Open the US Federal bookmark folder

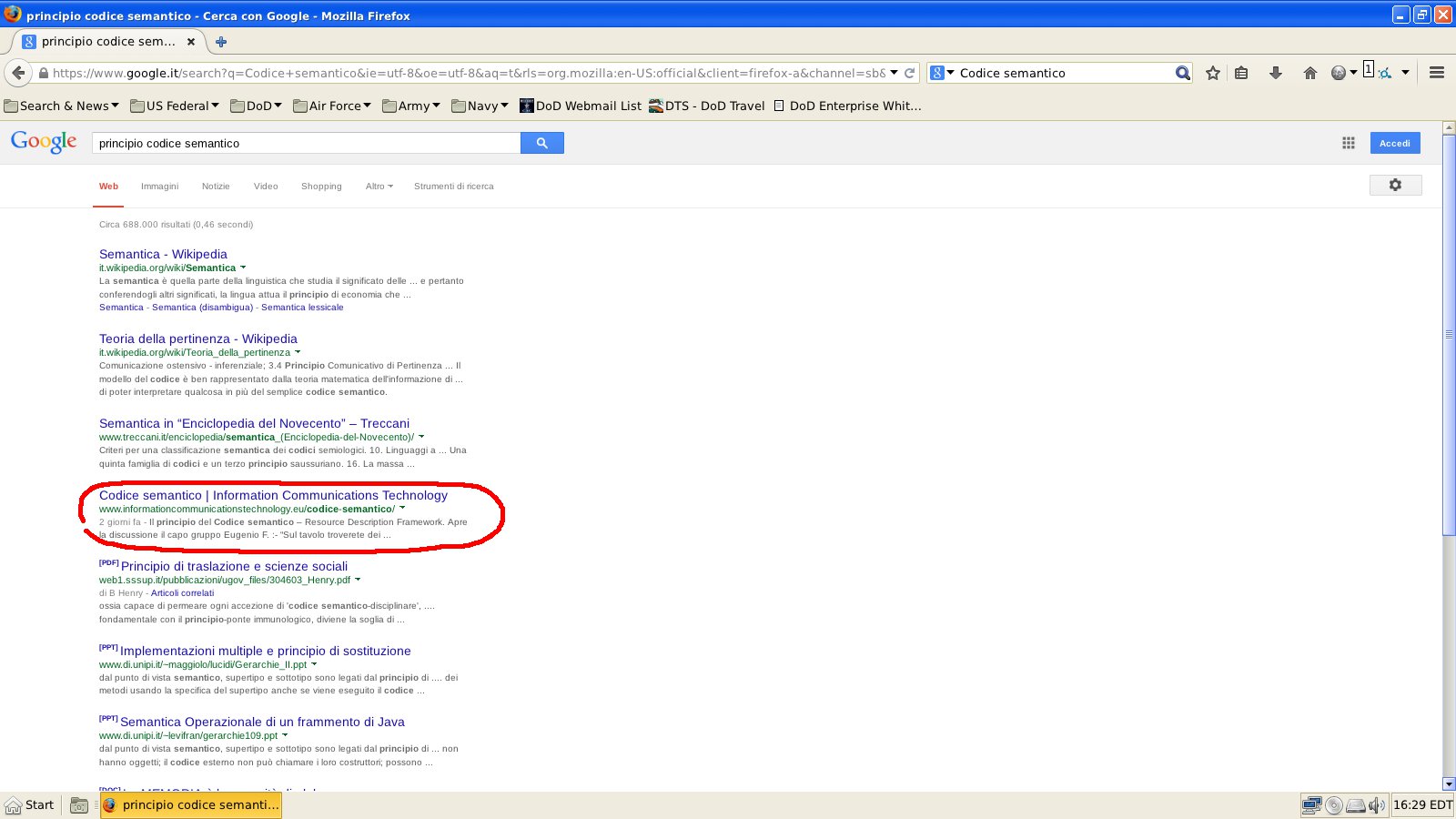[175, 106]
